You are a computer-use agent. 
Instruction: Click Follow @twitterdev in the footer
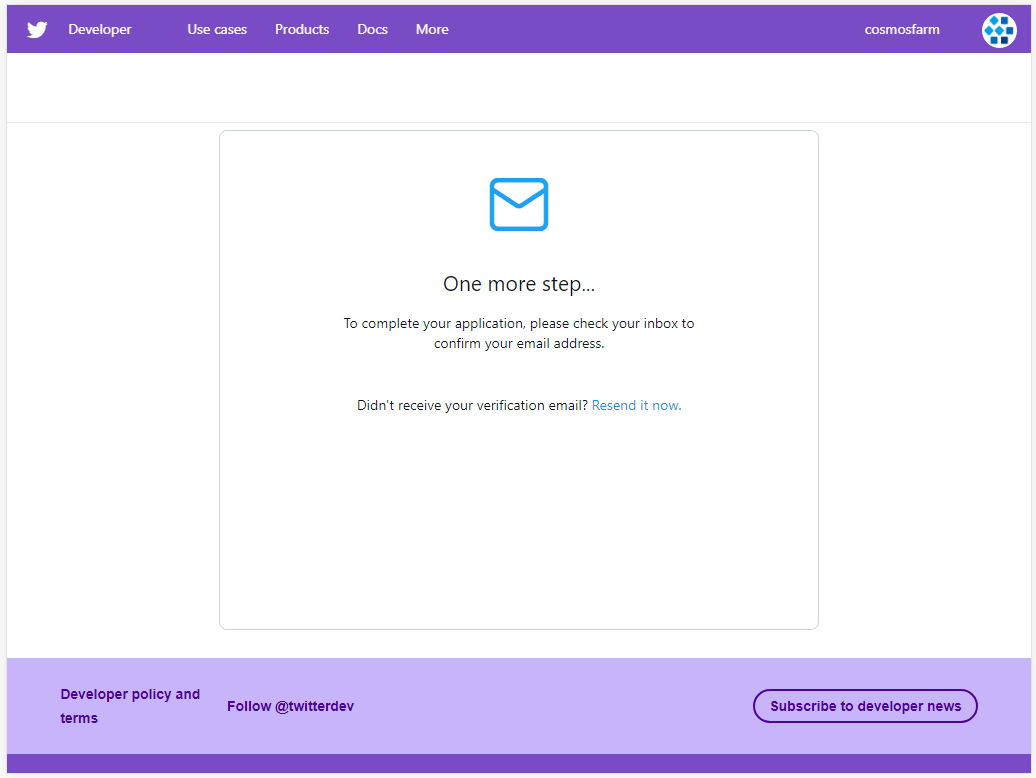pyautogui.click(x=290, y=706)
